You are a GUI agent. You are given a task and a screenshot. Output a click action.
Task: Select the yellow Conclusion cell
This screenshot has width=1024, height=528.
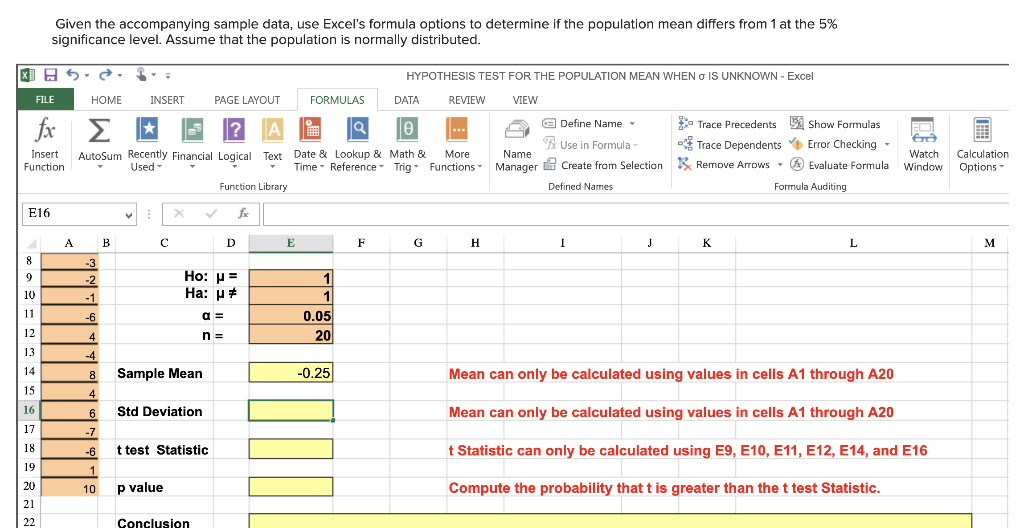pyautogui.click(x=610, y=521)
